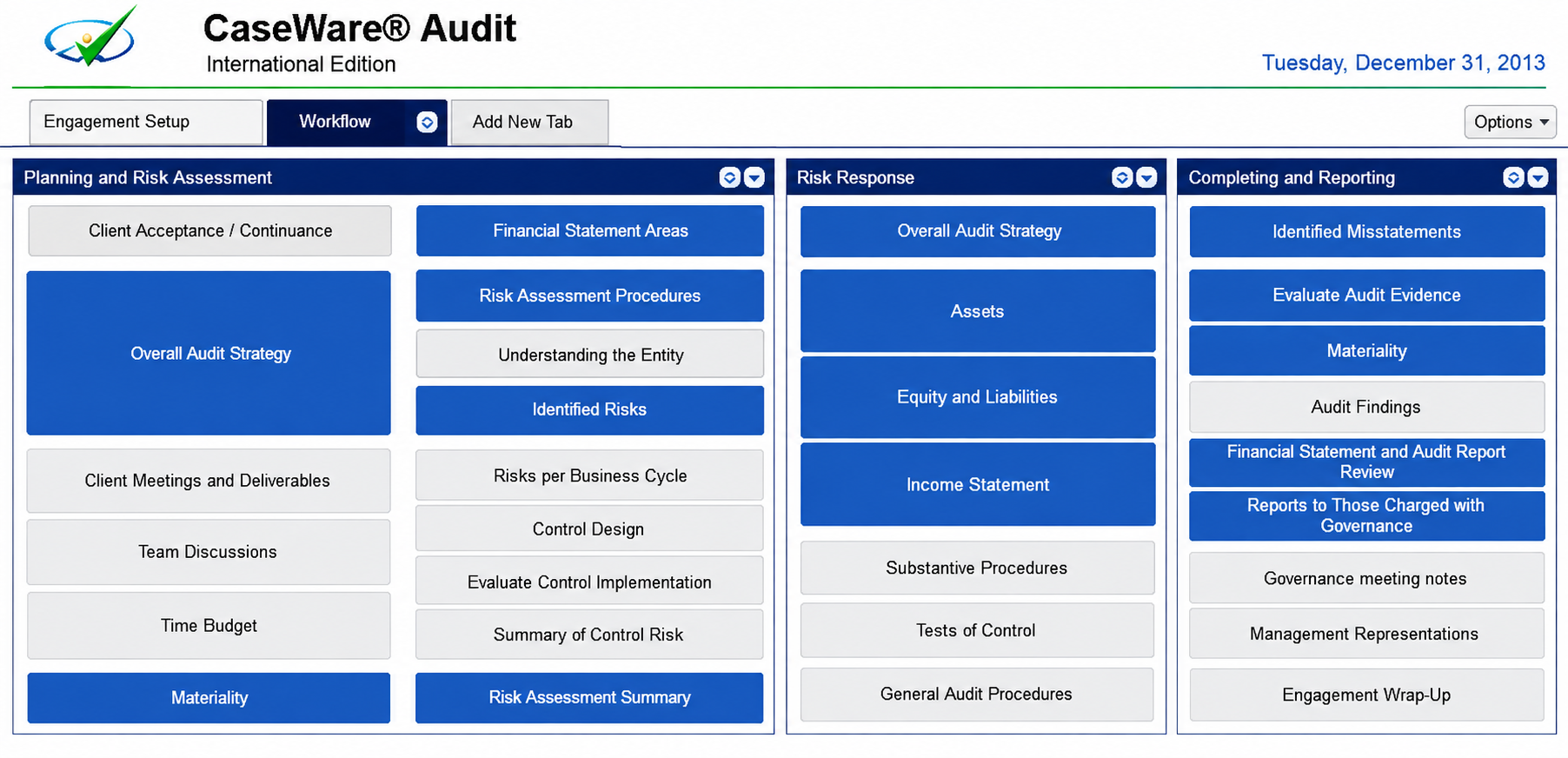Viewport: 1568px width, 758px height.
Task: Open Risk Assessment Summary
Action: pos(589,698)
